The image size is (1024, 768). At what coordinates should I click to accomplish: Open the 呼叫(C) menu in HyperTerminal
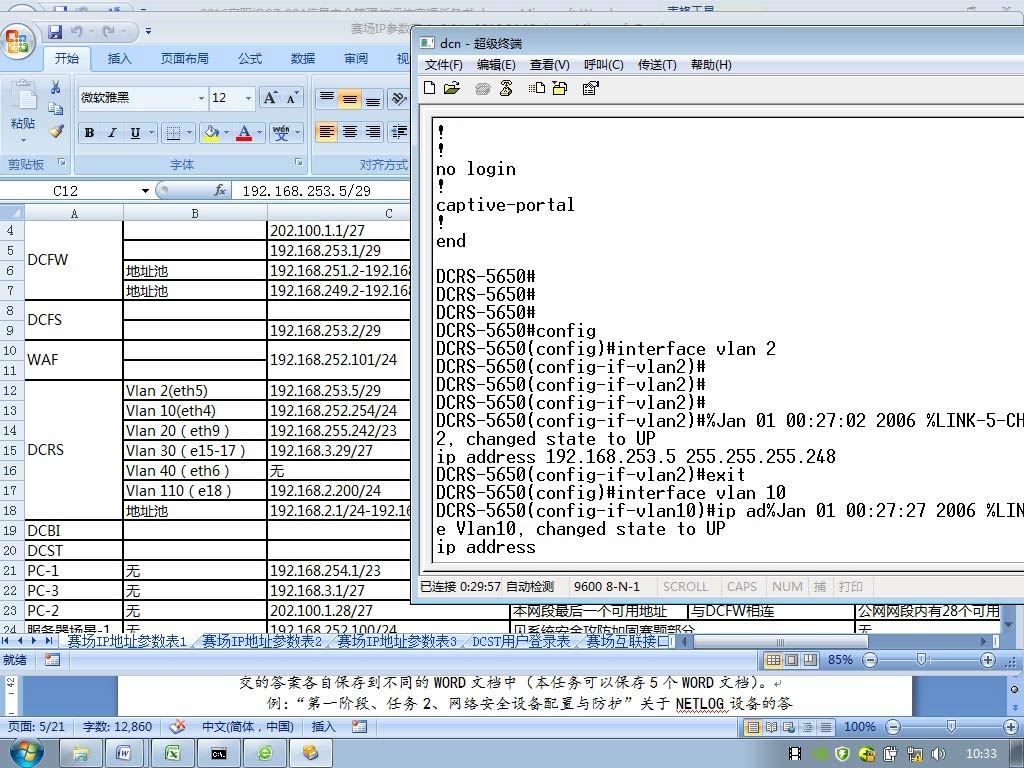[603, 65]
